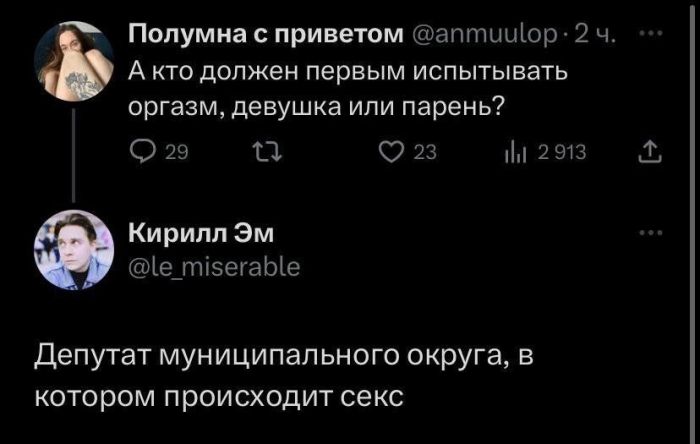Visit the @le_miserable handle
700x444 pixels.
tap(214, 266)
